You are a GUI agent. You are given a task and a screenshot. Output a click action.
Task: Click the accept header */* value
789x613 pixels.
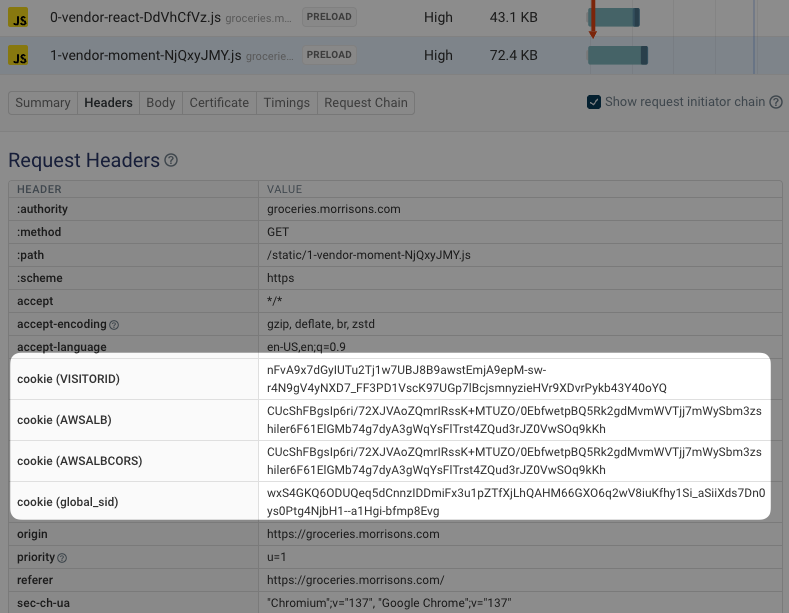(274, 301)
